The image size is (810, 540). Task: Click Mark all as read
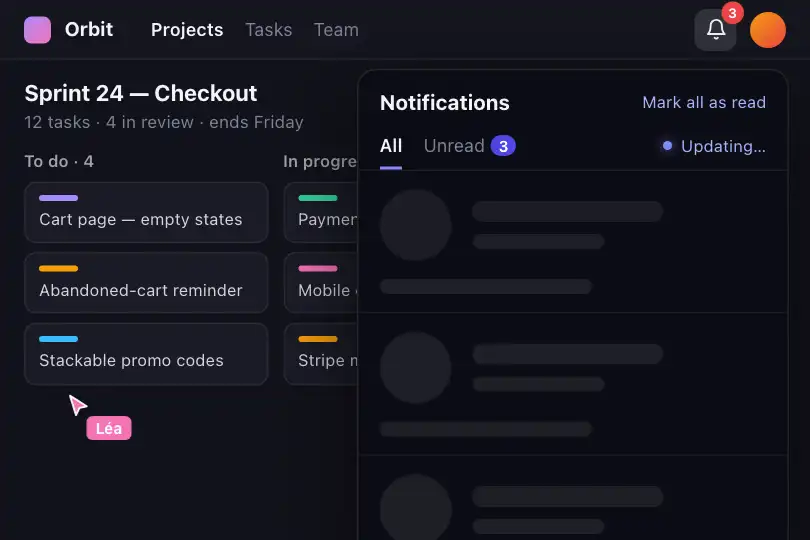[704, 102]
